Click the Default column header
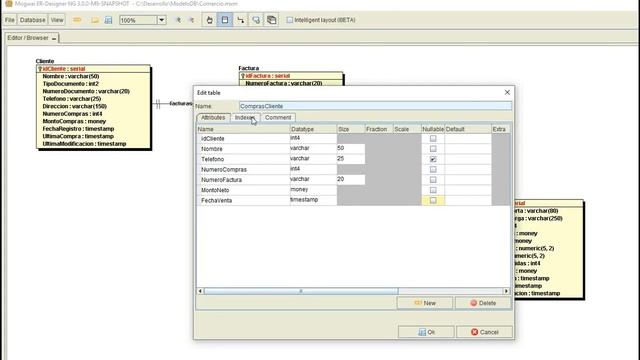 click(x=468, y=129)
